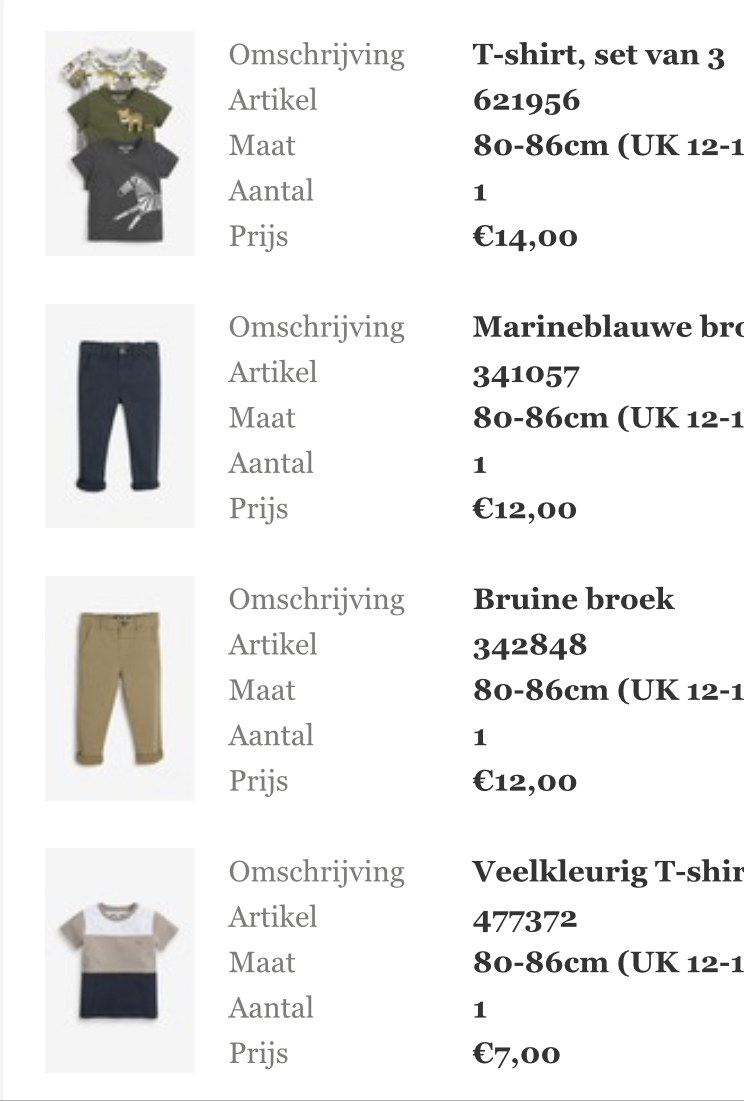
Task: Select the 'Veelkleurig T-shirt' product title
Action: 608,872
